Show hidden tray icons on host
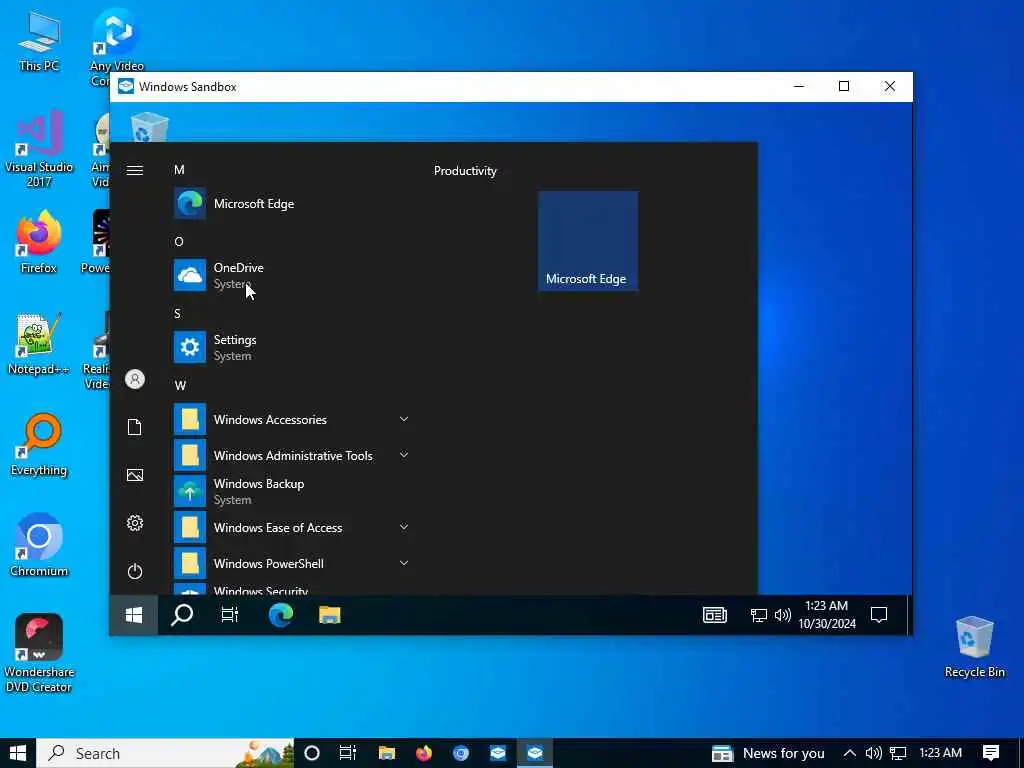 850,753
